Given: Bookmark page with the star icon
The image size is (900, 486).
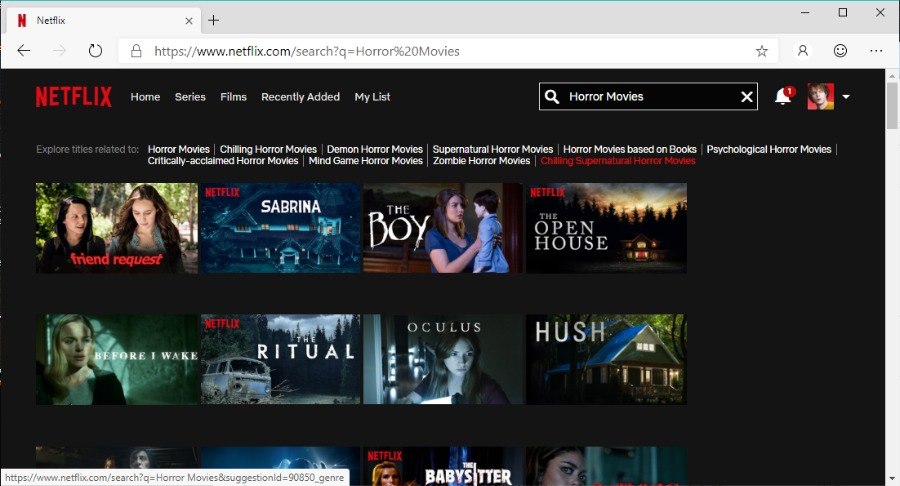Looking at the screenshot, I should click(761, 51).
